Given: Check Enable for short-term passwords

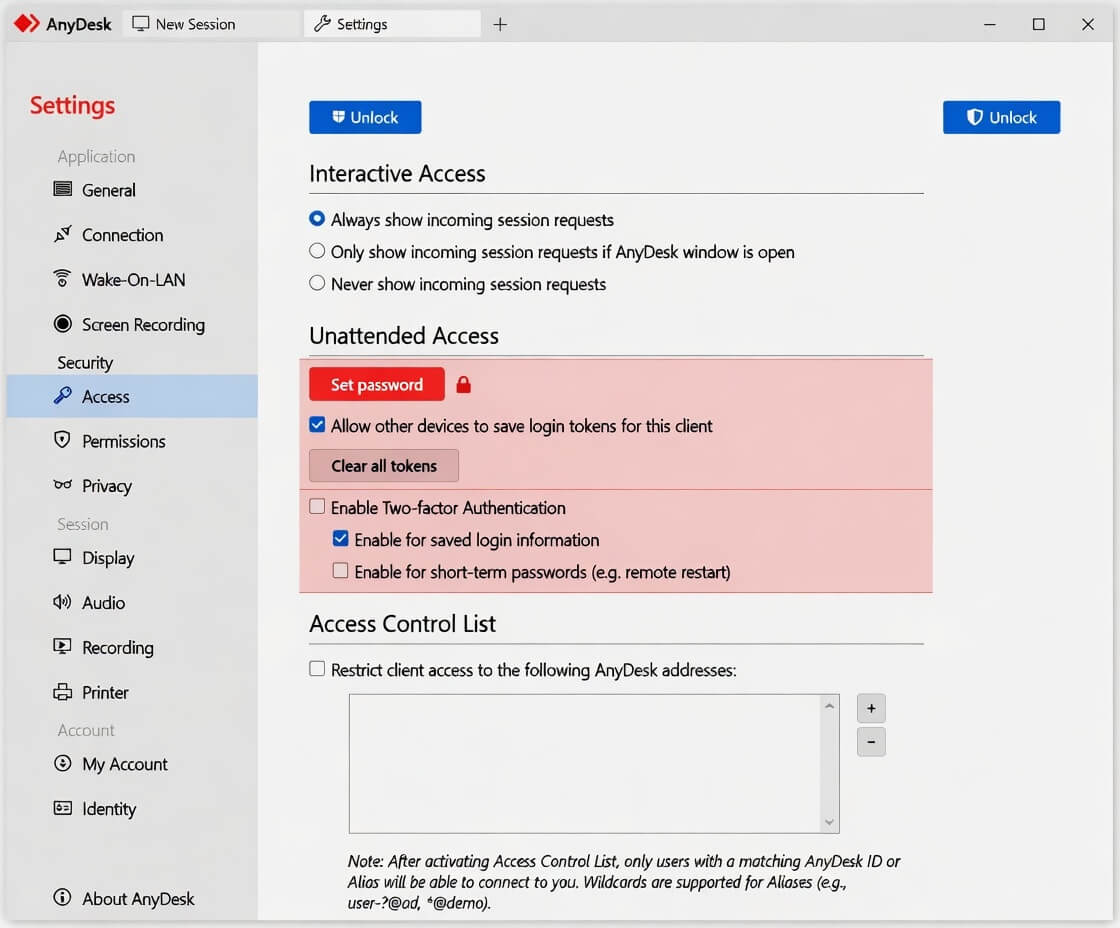Looking at the screenshot, I should coord(341,571).
